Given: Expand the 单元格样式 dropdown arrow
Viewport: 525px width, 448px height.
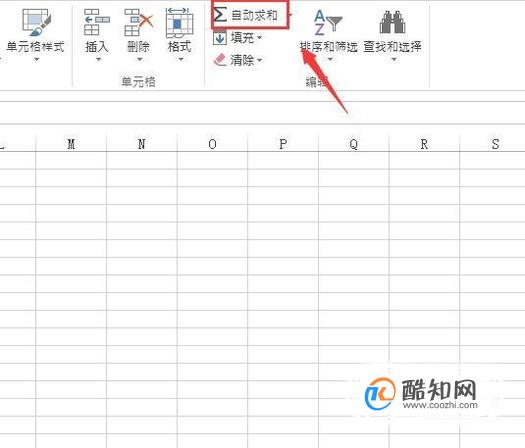Looking at the screenshot, I should pos(37,60).
